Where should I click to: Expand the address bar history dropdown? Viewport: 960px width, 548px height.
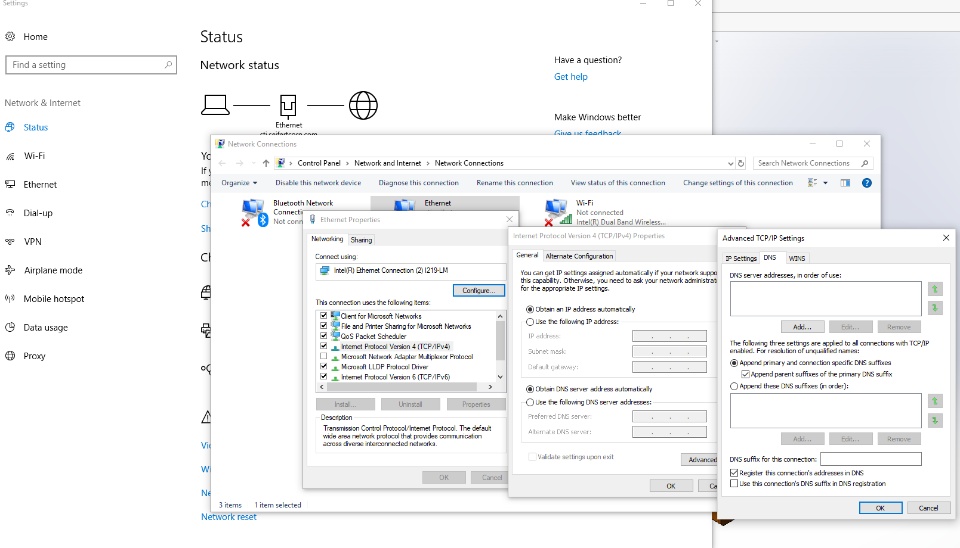(x=730, y=163)
